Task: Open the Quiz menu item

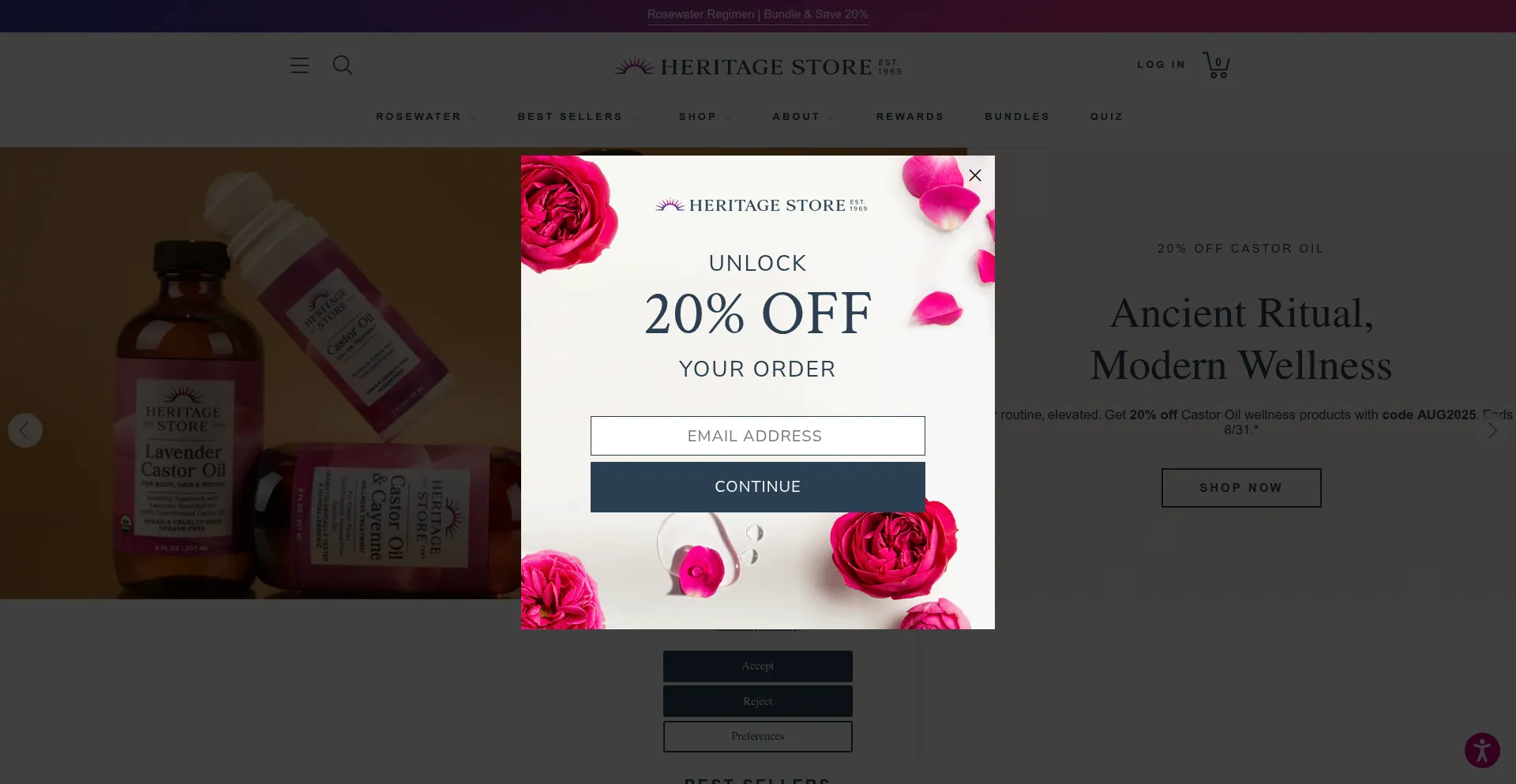Action: [x=1106, y=117]
